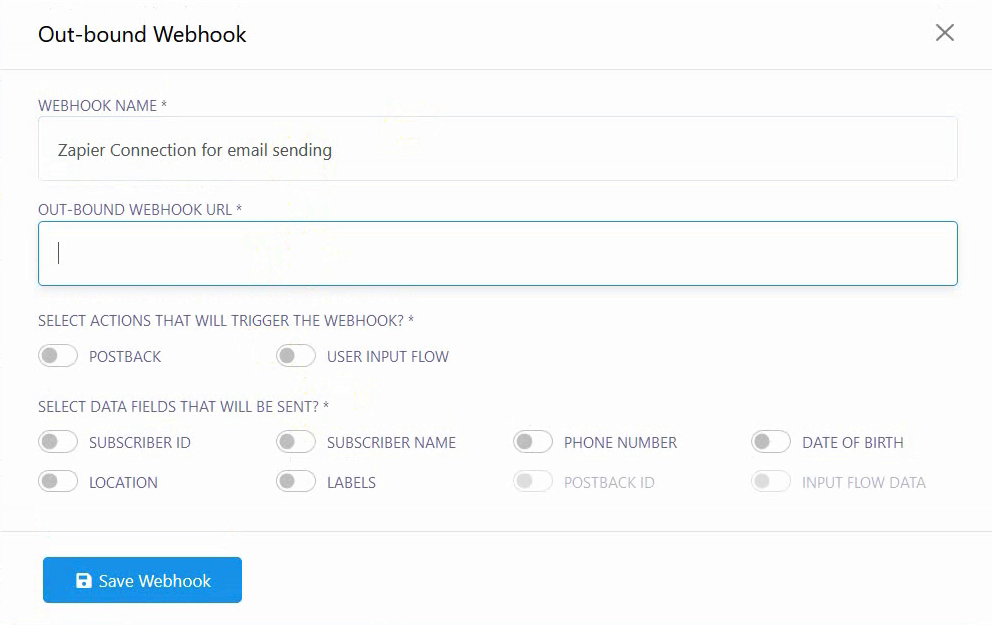Click the Webhook Name input field
The image size is (992, 625).
tap(498, 150)
